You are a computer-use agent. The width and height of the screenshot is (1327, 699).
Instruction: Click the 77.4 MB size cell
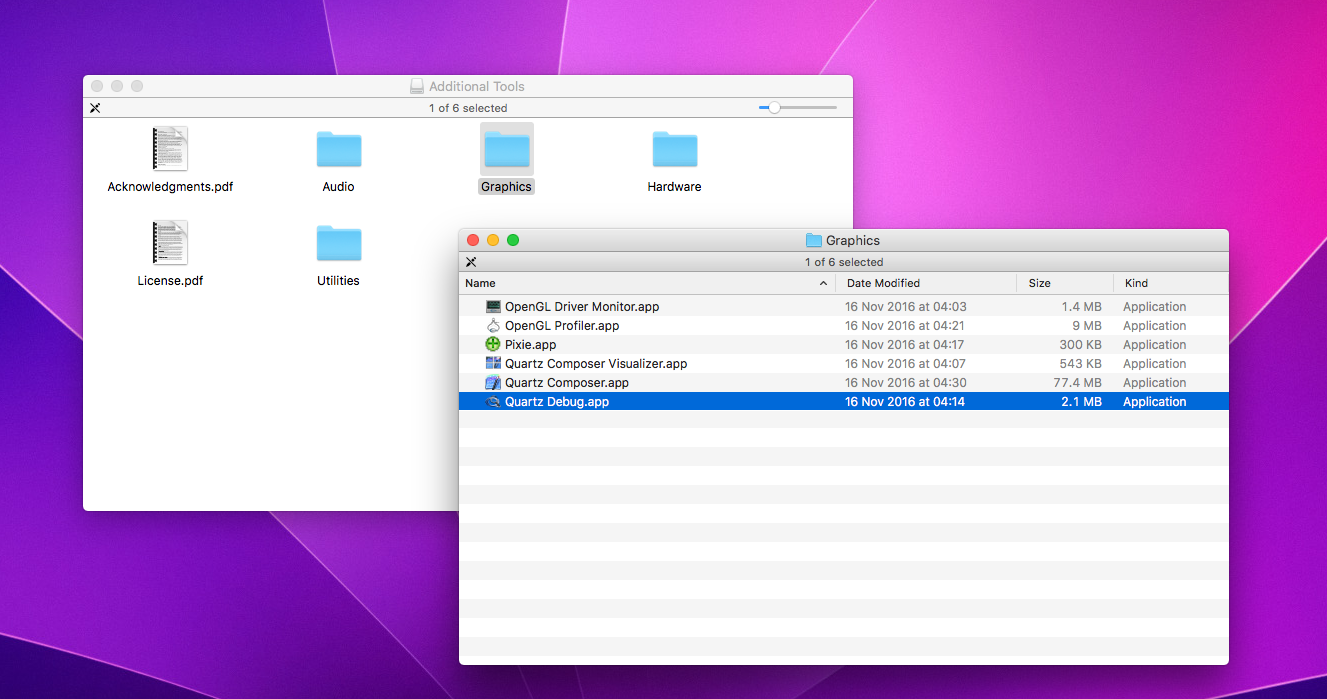pos(1079,383)
